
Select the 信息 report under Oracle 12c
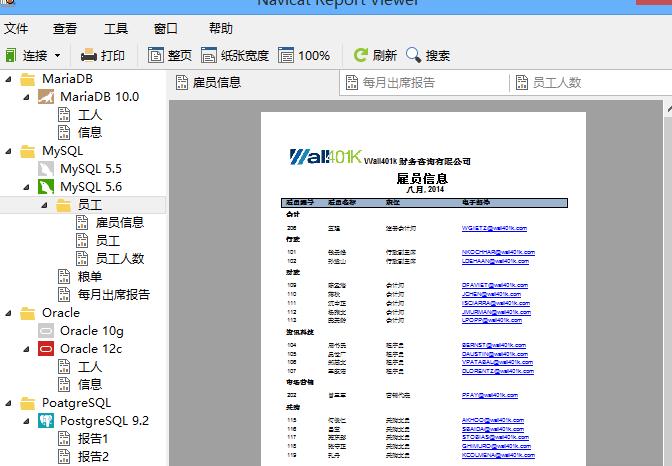90,385
